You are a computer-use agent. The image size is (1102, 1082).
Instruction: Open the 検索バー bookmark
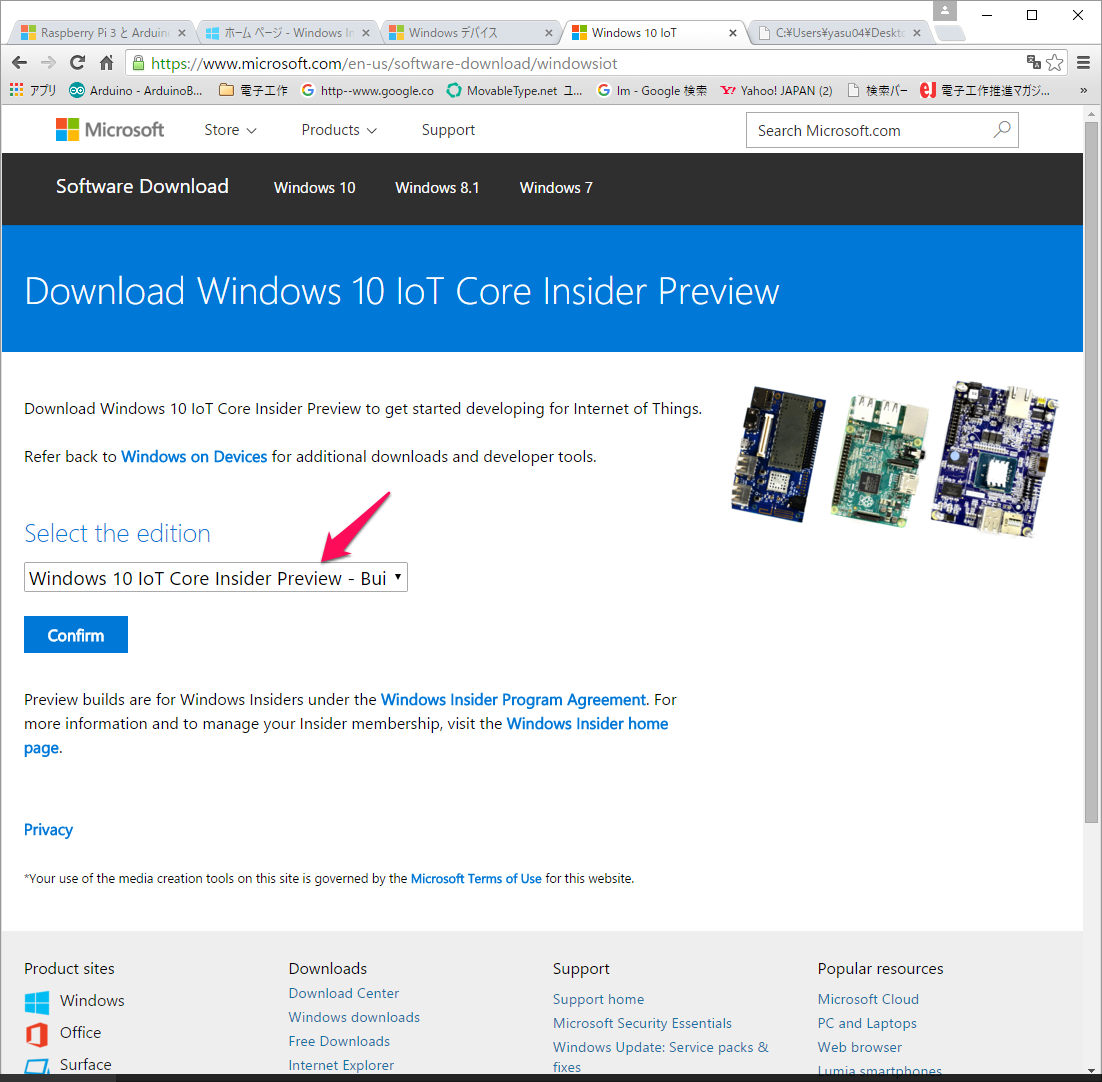[x=878, y=91]
